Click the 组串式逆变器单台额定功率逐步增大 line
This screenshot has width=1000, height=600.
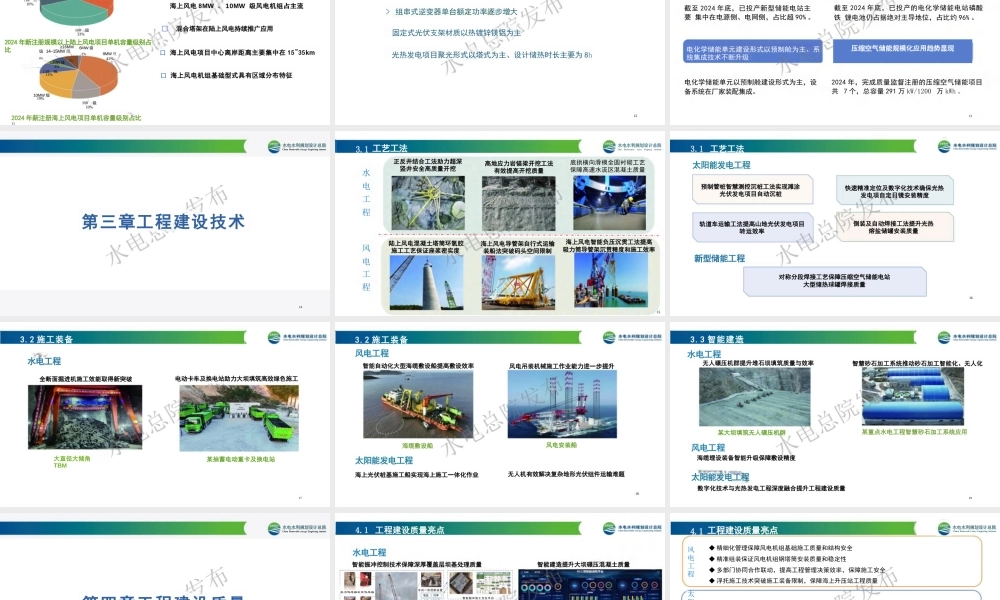[456, 11]
